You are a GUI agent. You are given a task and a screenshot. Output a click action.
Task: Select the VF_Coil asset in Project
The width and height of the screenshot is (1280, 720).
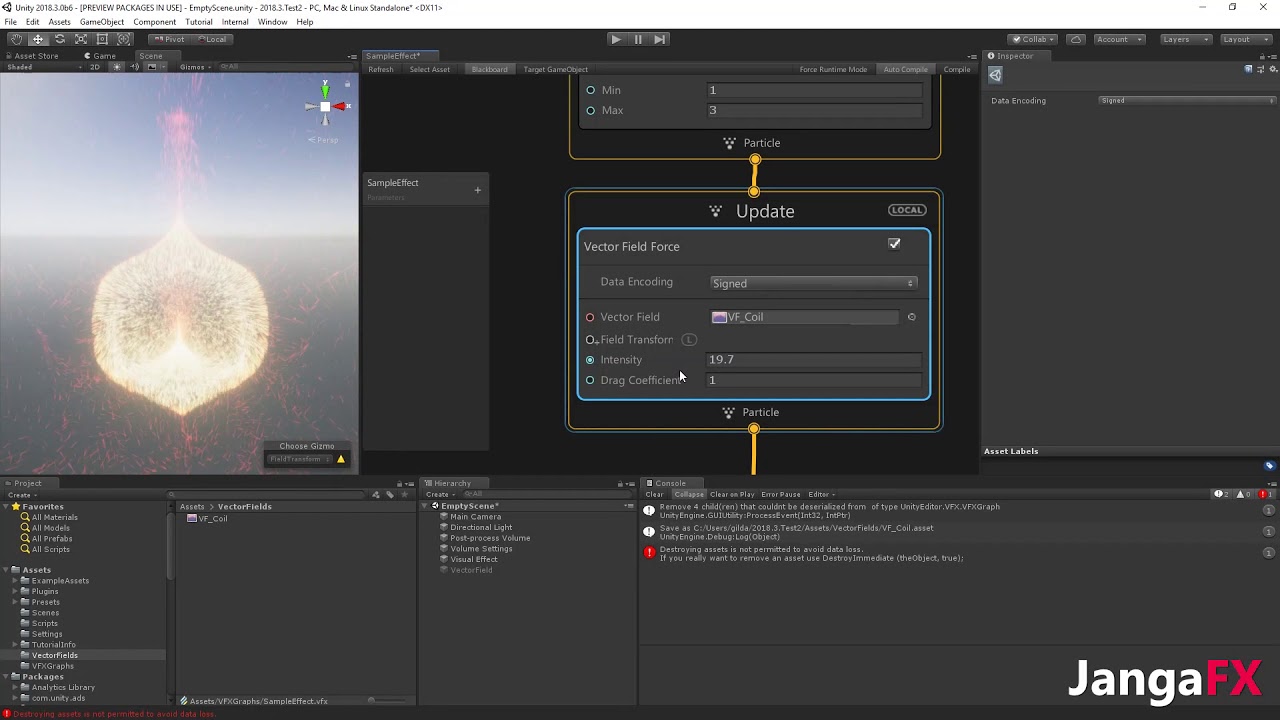coord(207,518)
